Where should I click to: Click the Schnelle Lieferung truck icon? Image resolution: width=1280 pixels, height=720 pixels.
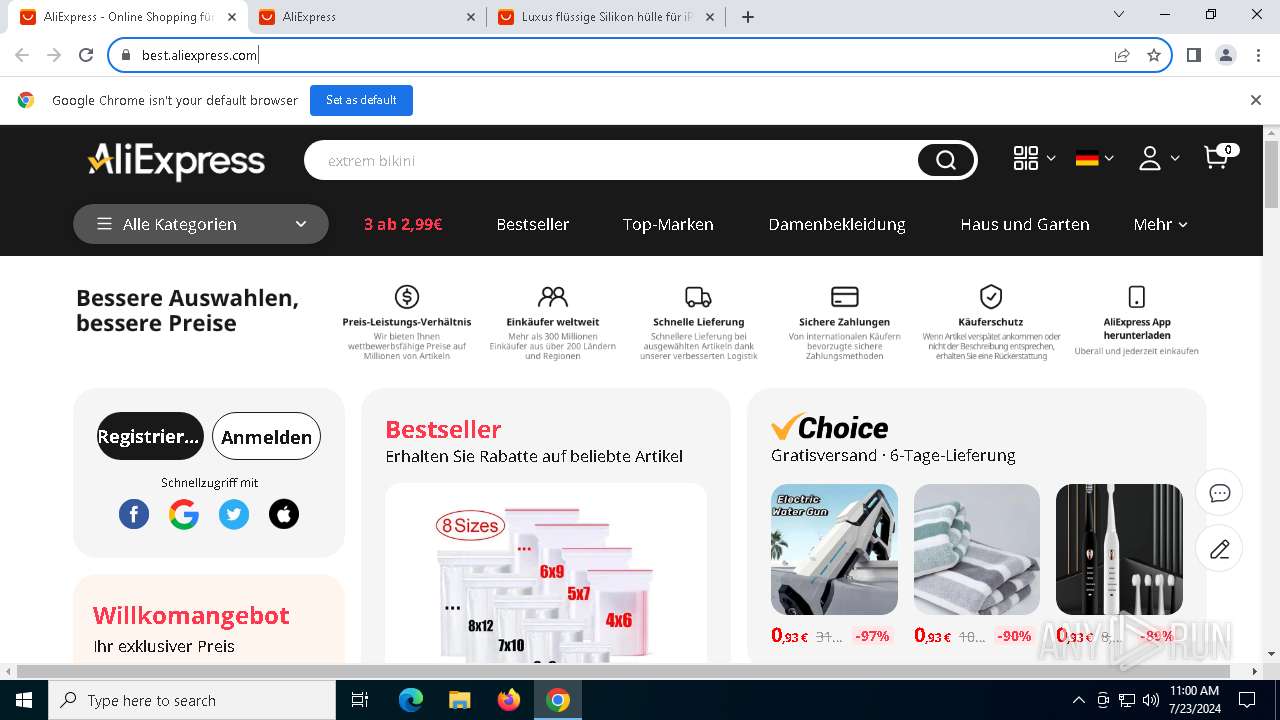pos(698,296)
